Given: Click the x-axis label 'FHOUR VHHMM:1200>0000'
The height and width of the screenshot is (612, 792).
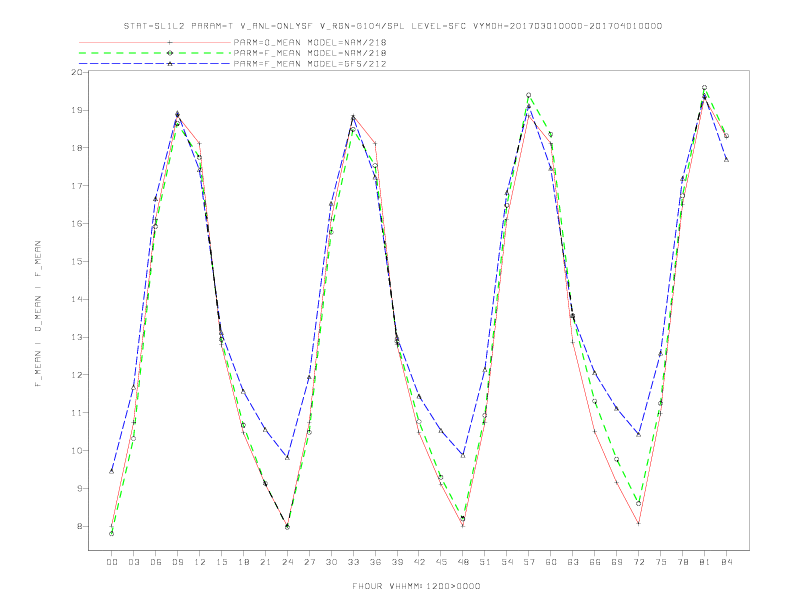Looking at the screenshot, I should point(416,586).
